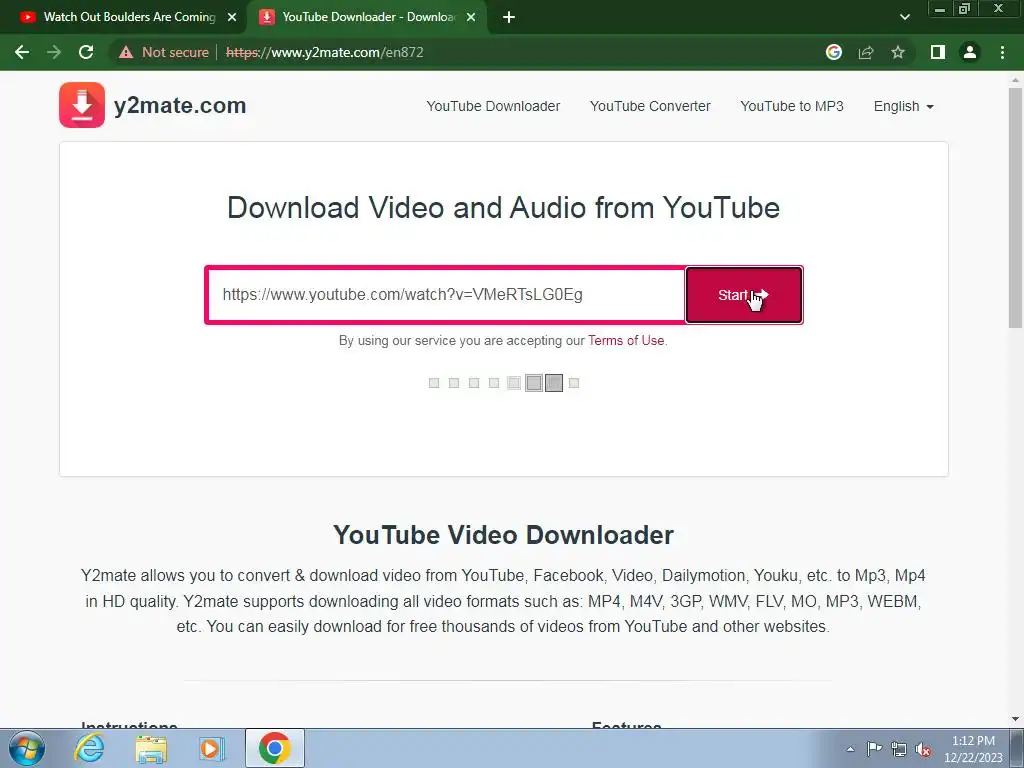Go back with the browser back arrow
Image resolution: width=1024 pixels, height=768 pixels.
(22, 52)
